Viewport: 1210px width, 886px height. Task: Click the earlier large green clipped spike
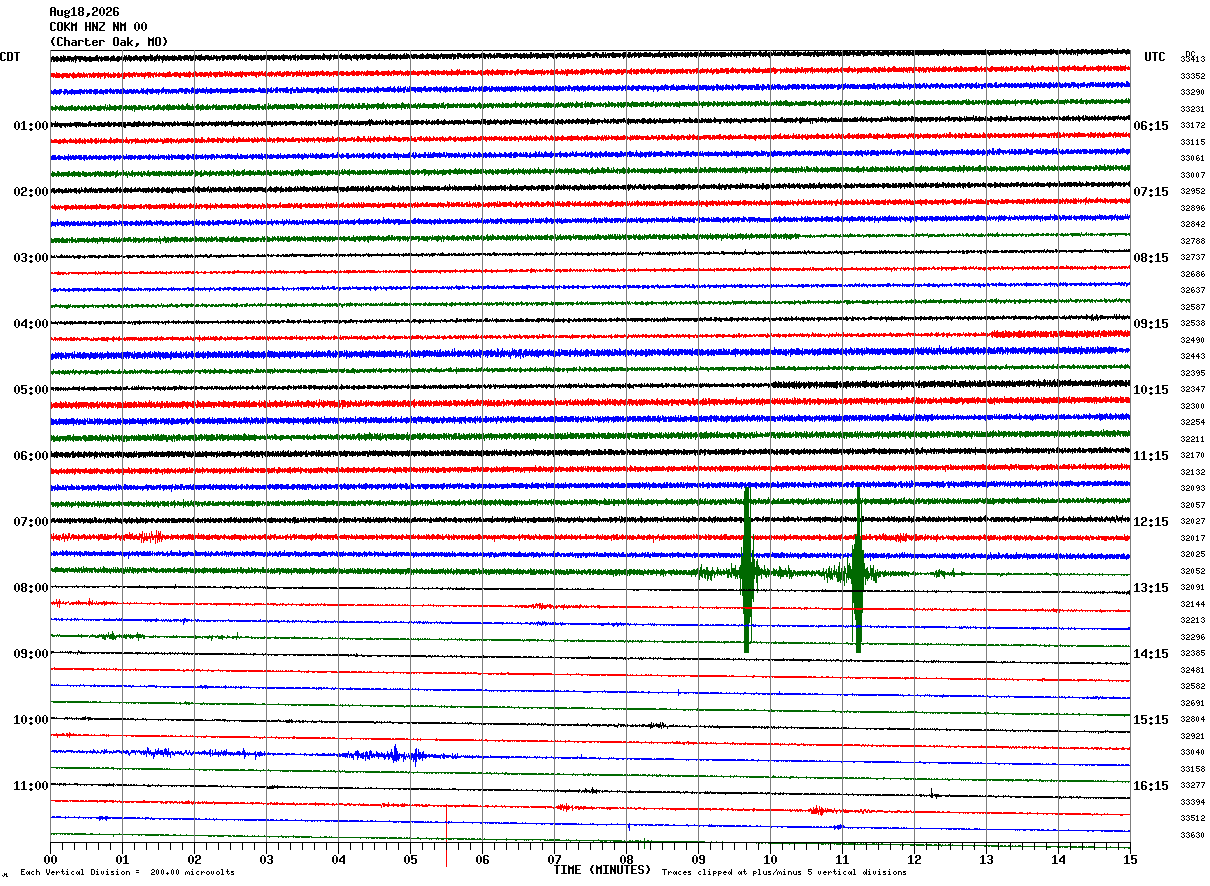[x=746, y=570]
